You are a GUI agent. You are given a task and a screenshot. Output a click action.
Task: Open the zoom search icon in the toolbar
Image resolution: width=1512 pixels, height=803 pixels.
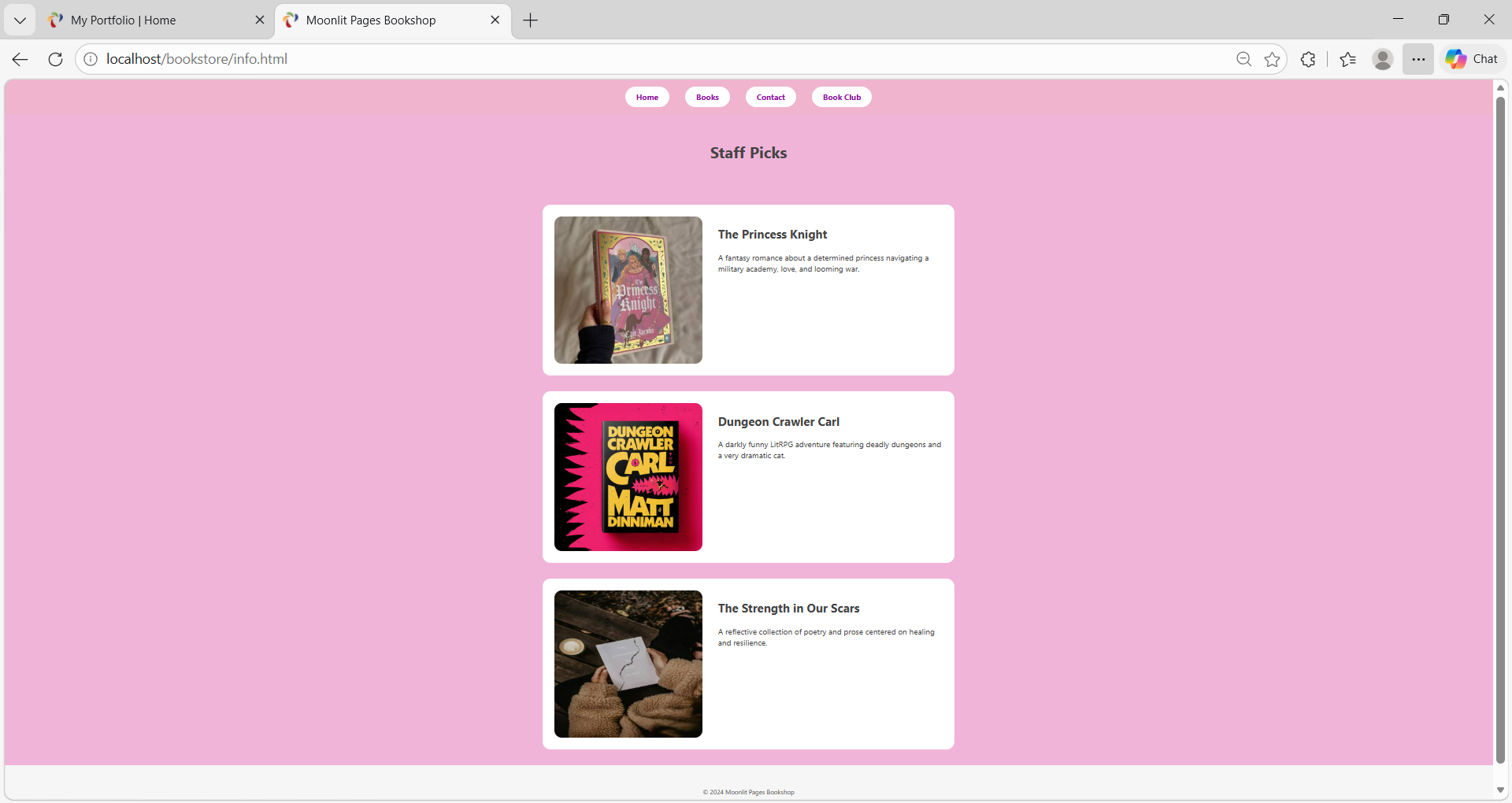1243,59
